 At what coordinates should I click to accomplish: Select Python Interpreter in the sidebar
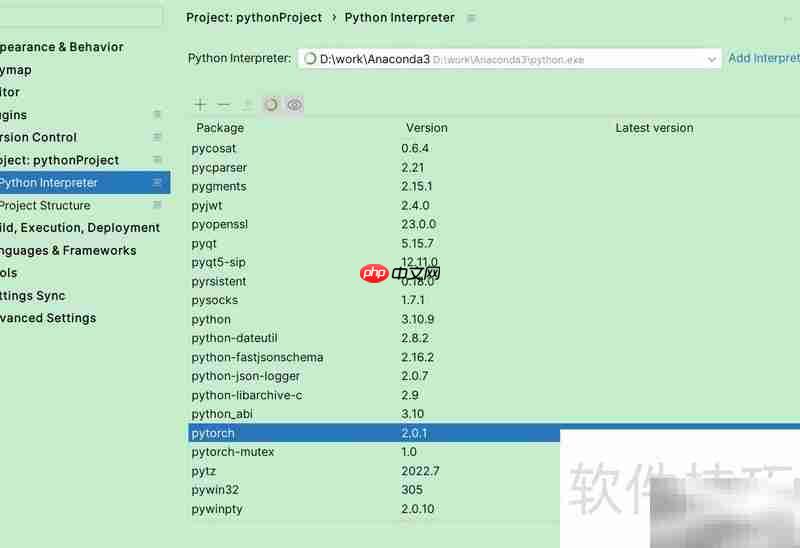pyautogui.click(x=85, y=183)
